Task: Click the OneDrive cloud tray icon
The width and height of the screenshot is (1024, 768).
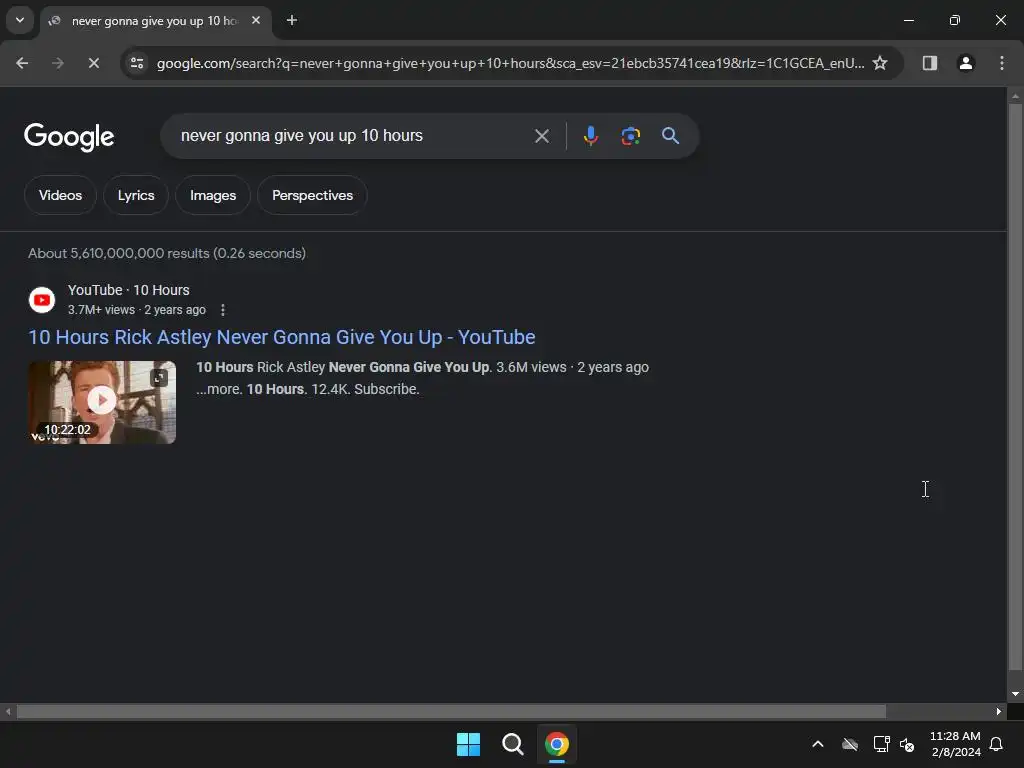Action: tap(849, 744)
